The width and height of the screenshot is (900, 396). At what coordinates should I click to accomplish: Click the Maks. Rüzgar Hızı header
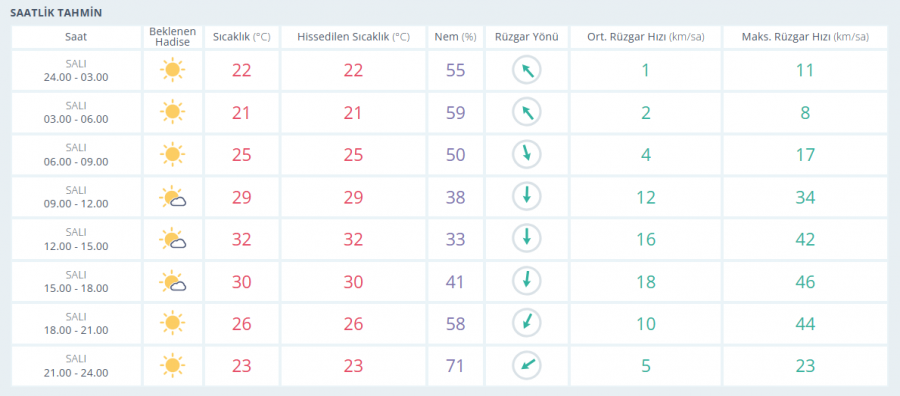[x=805, y=37]
